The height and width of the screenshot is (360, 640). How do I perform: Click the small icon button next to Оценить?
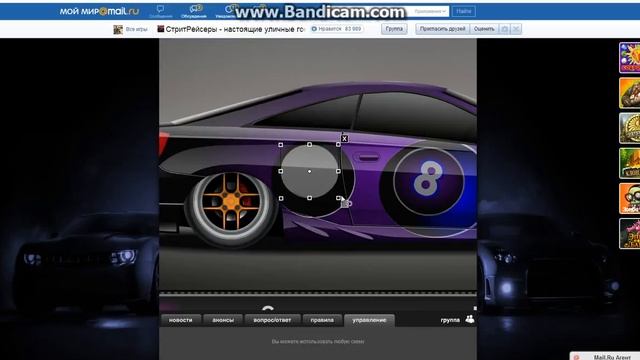coord(504,29)
